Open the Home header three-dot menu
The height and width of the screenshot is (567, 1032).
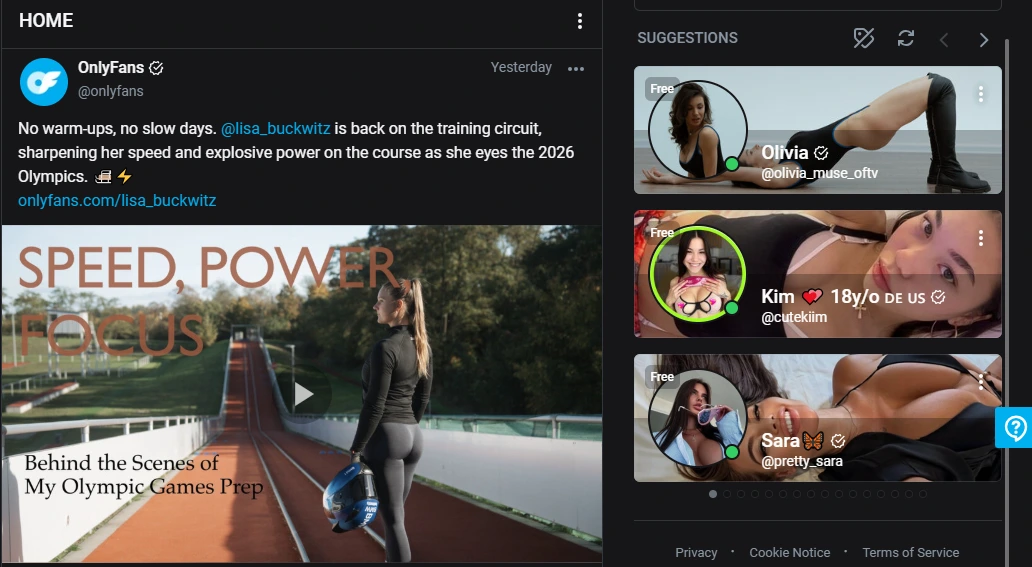click(580, 21)
